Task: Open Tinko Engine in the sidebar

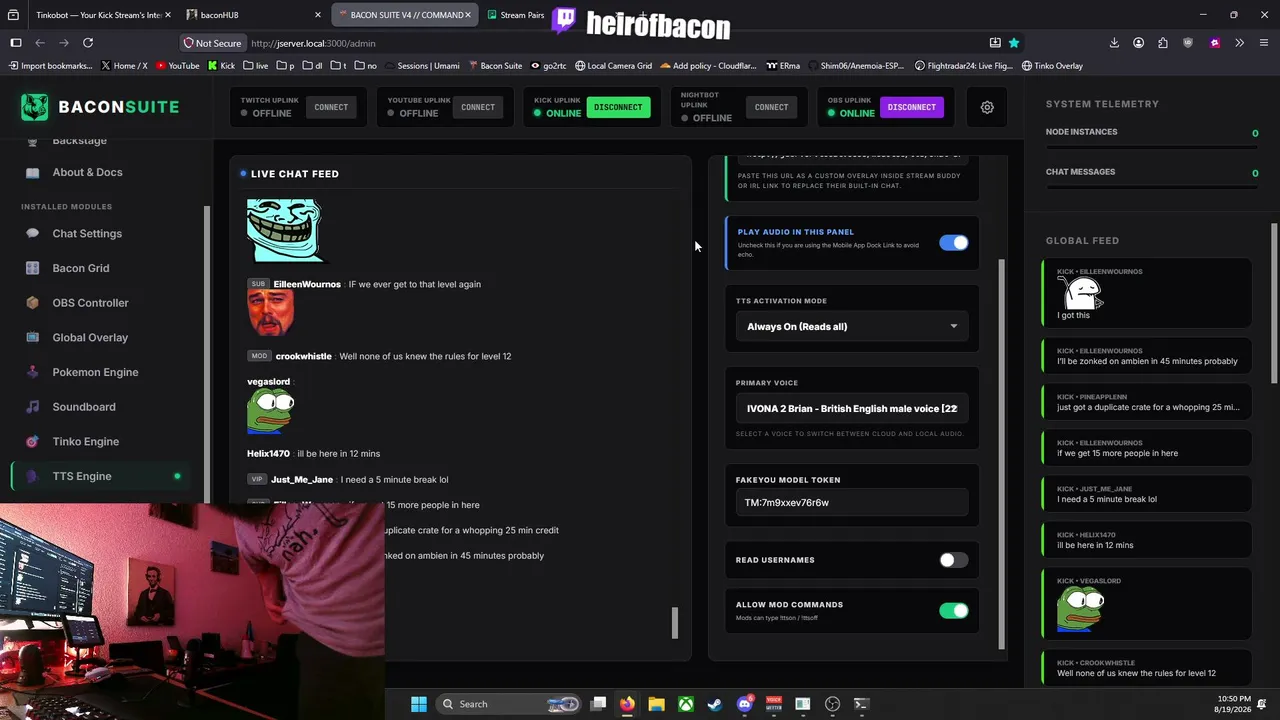Action: (85, 442)
